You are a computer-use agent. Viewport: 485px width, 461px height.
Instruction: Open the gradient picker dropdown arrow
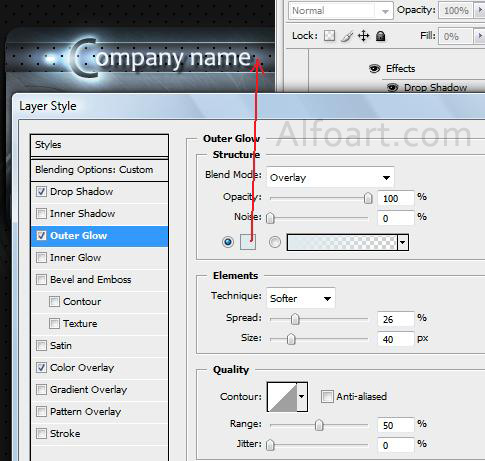(x=403, y=242)
